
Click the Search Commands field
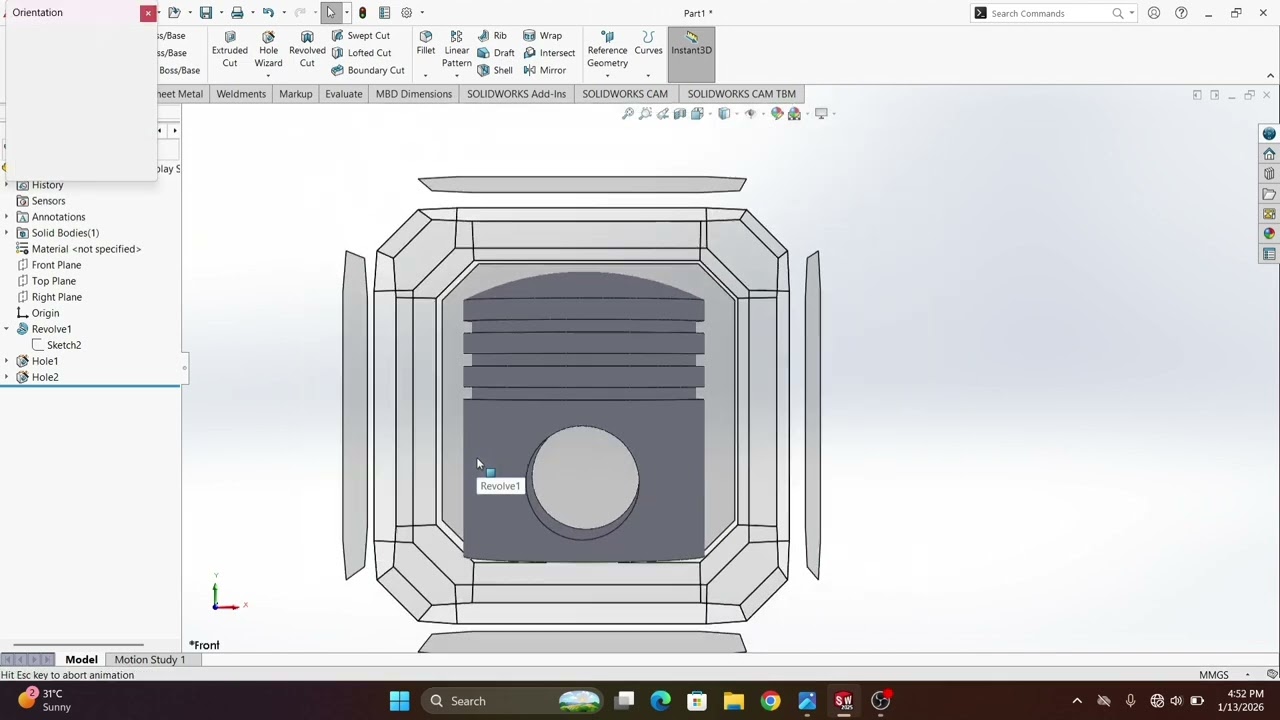pos(1050,13)
